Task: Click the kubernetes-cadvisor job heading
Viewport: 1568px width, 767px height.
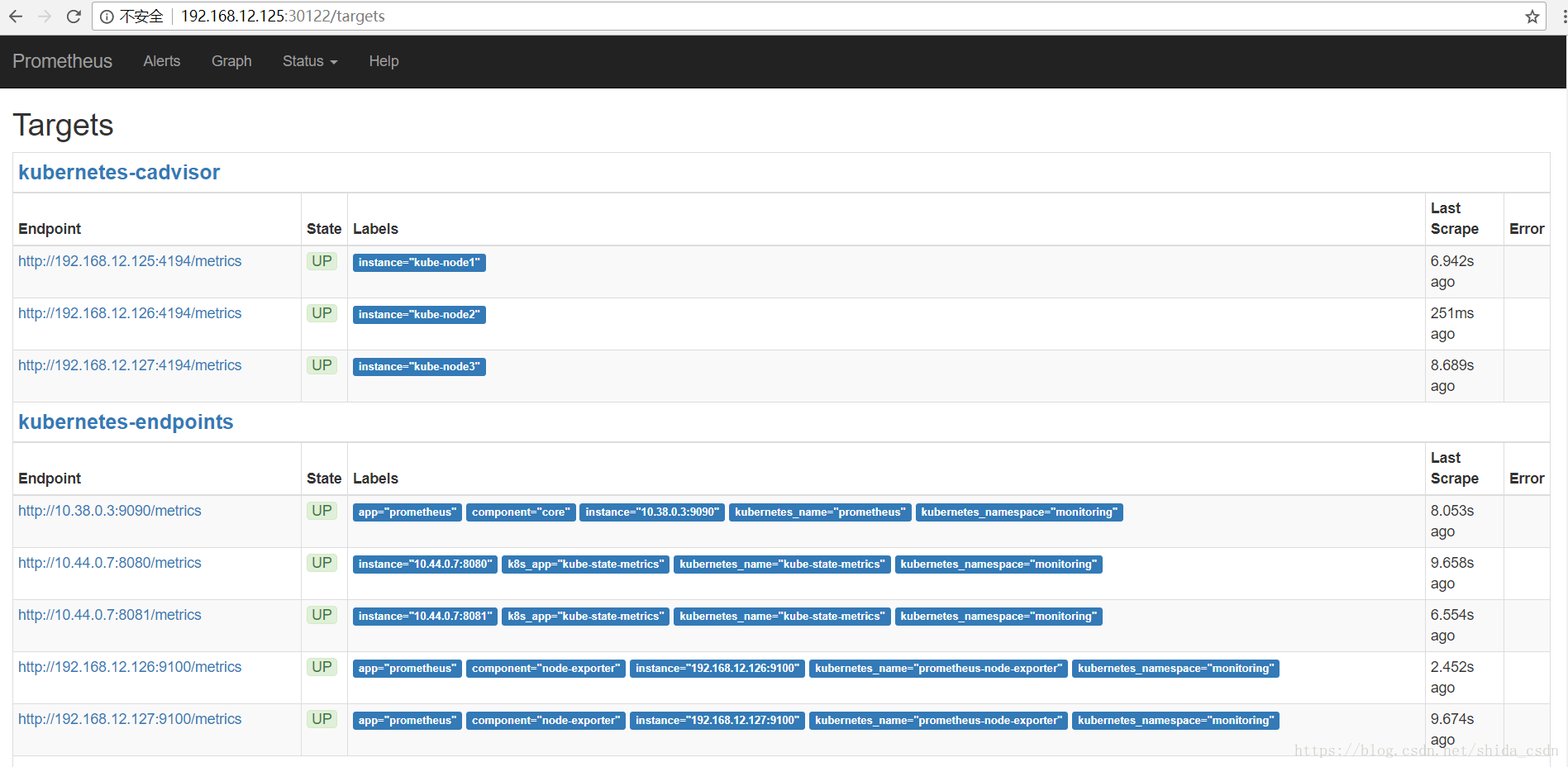Action: point(119,172)
